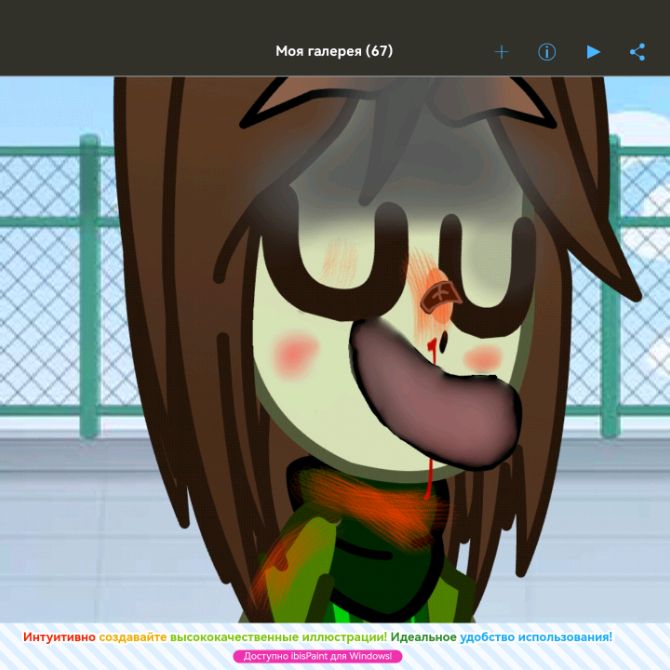670x670 pixels.
Task: Open the artwork info icon
Action: tap(547, 52)
